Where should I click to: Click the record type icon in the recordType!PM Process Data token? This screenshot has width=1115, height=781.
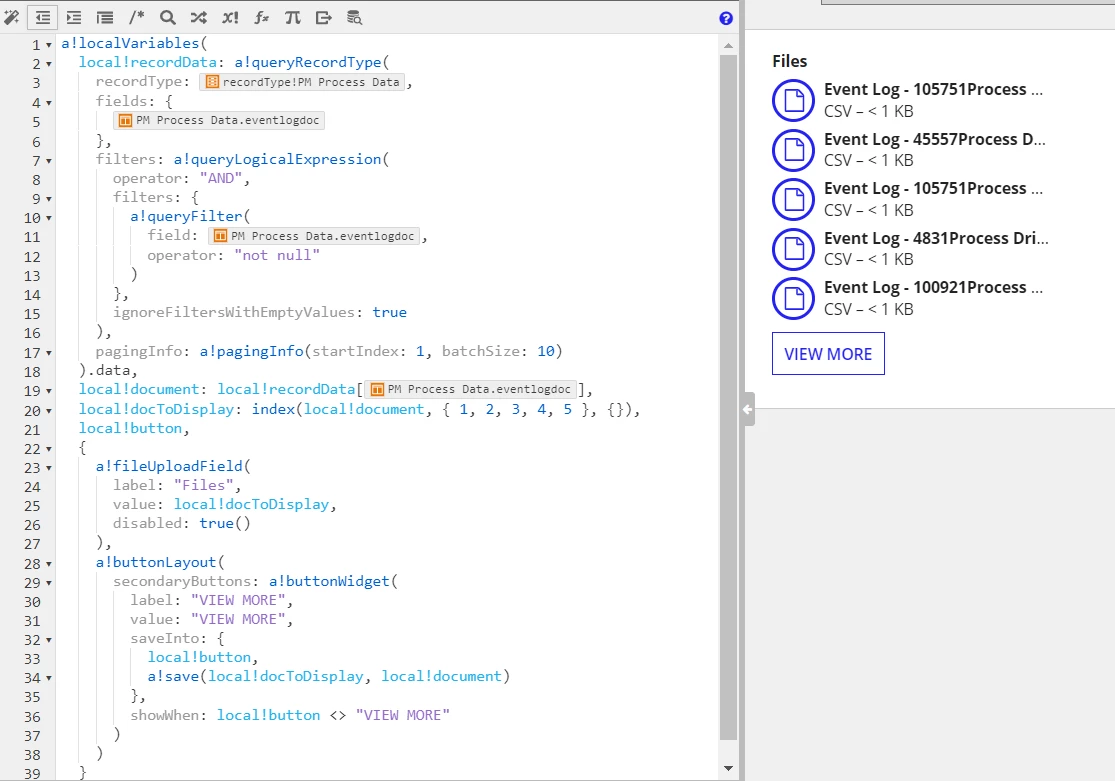pyautogui.click(x=212, y=82)
